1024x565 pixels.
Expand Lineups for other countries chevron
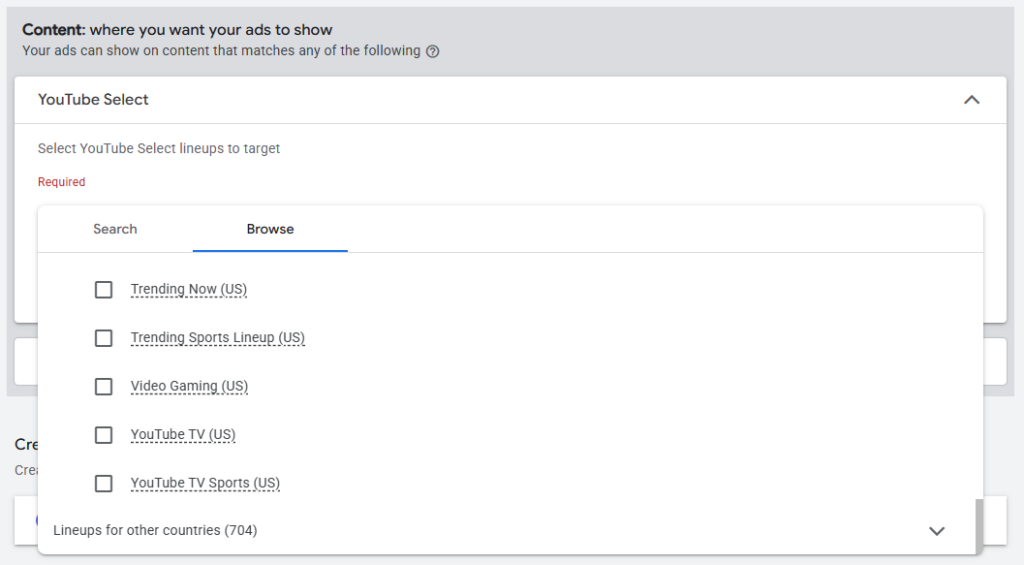pos(936,531)
